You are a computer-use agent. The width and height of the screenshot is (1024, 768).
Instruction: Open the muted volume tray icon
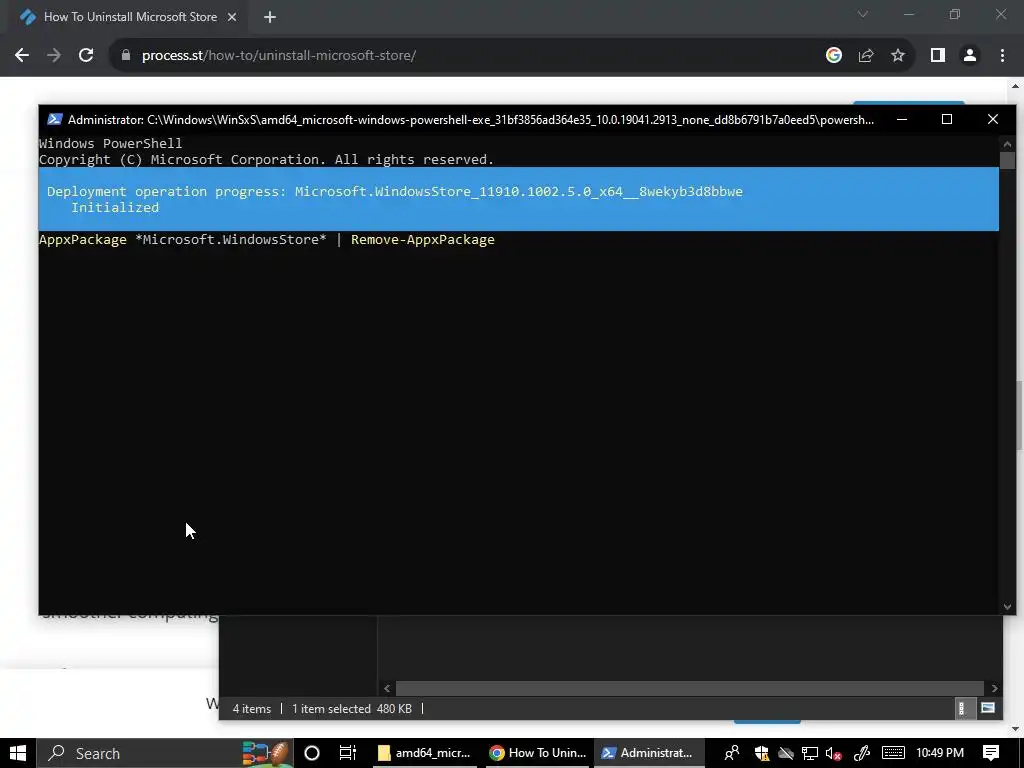click(833, 753)
